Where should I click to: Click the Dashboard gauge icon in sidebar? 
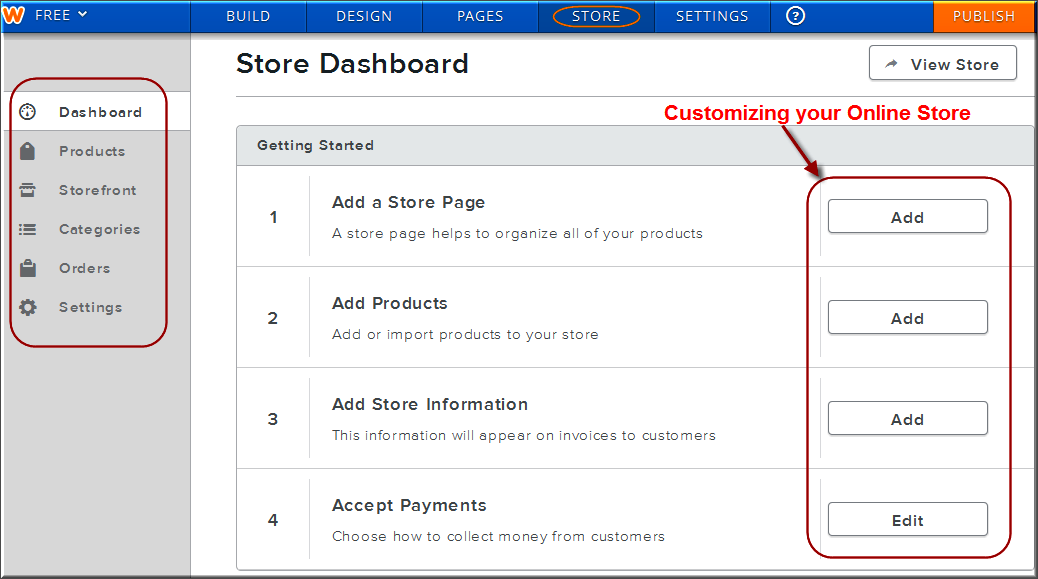point(28,112)
